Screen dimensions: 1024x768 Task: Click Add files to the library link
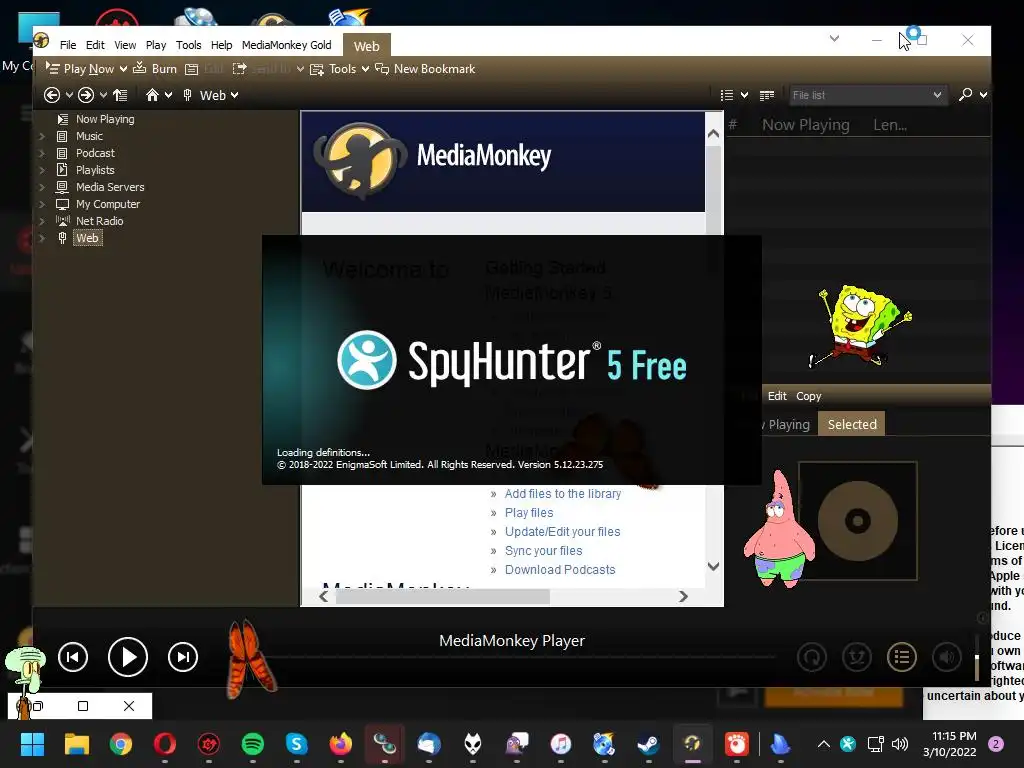[562, 494]
